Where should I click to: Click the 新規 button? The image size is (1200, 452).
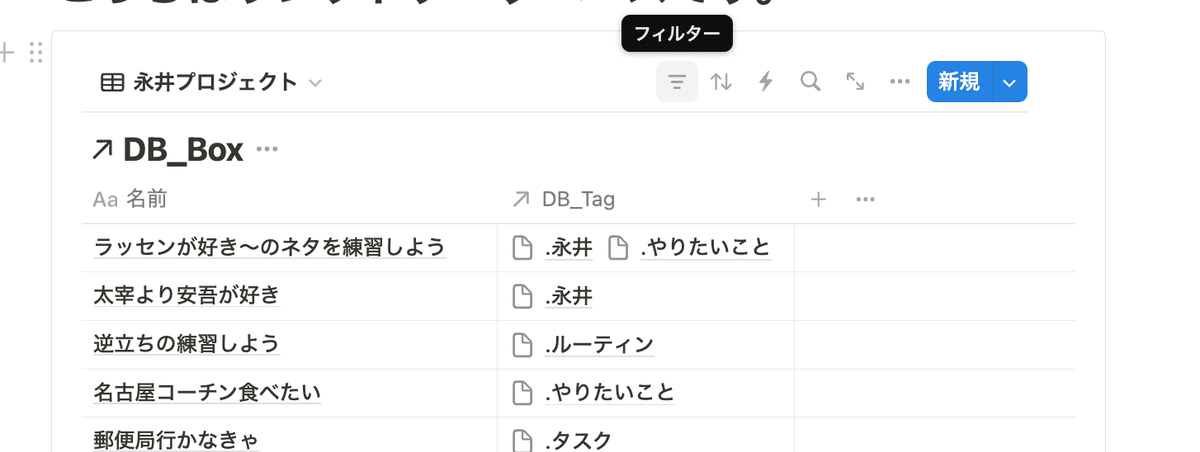click(960, 82)
